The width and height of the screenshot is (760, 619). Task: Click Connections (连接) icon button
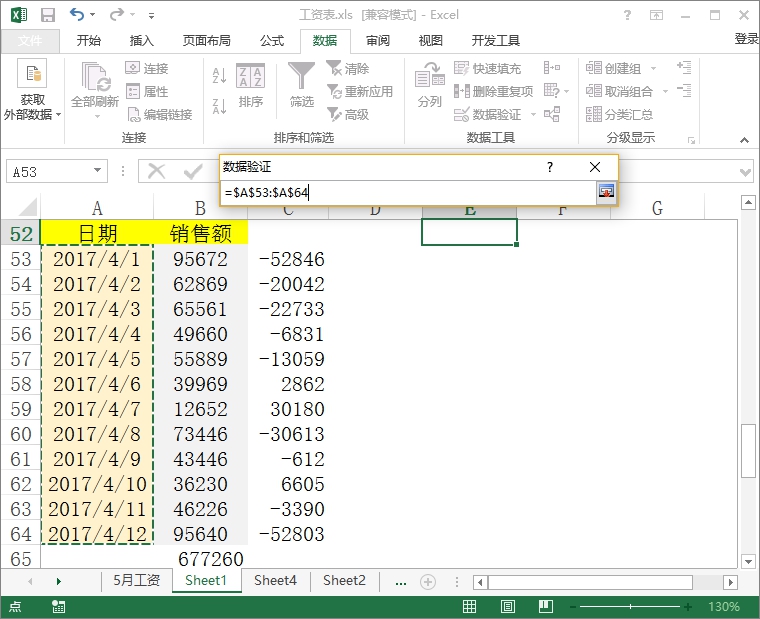coord(147,68)
